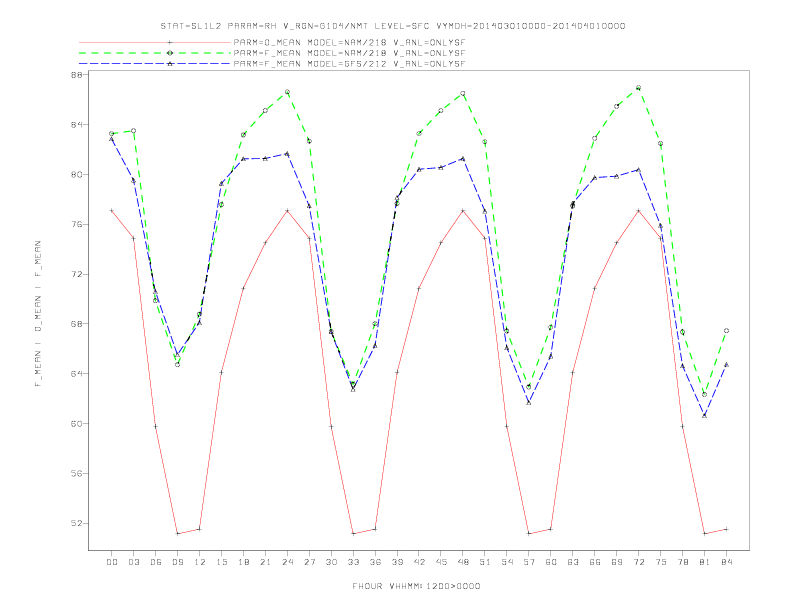Screen dimensions: 792x612
Task: Click x-axis tick label 15
Action: click(221, 562)
